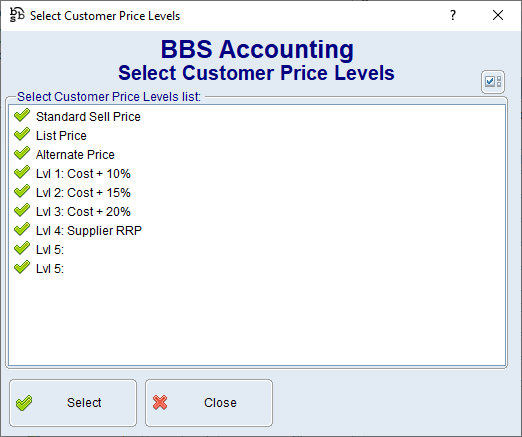
Task: Toggle checkmark for Lvl 1: Cost + 10%
Action: pos(22,172)
